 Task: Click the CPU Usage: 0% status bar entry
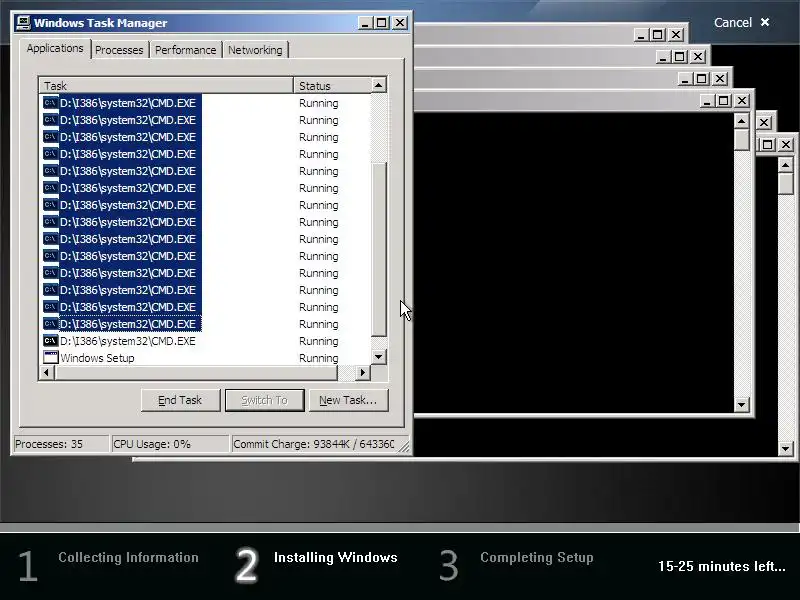coord(170,444)
